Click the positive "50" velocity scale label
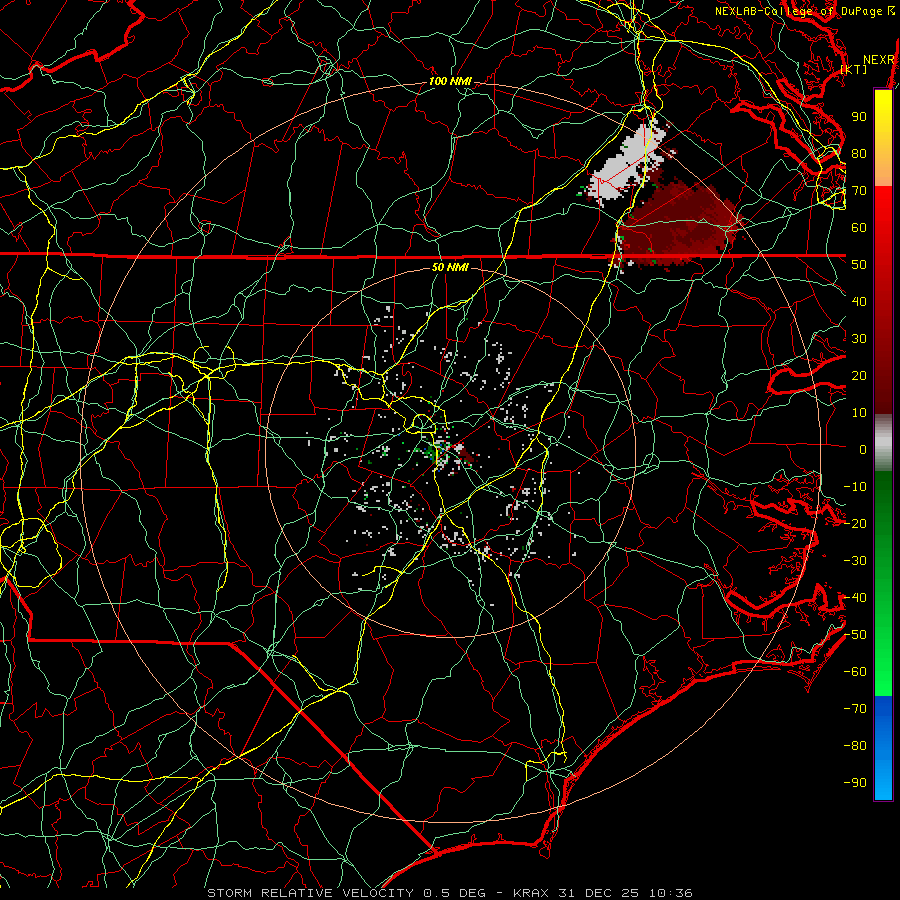 coord(859,265)
